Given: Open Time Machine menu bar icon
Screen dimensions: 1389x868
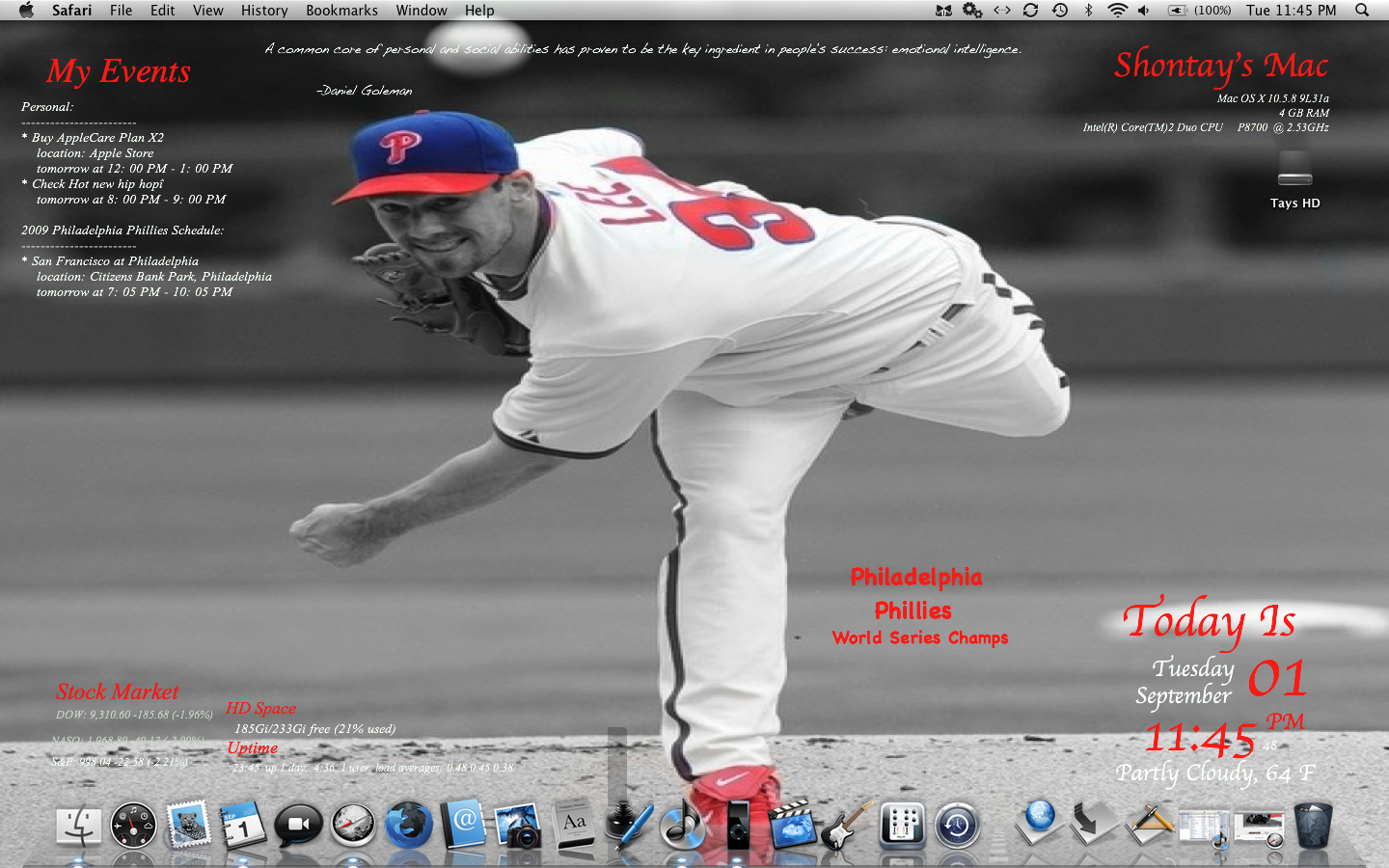Looking at the screenshot, I should point(1059,11).
